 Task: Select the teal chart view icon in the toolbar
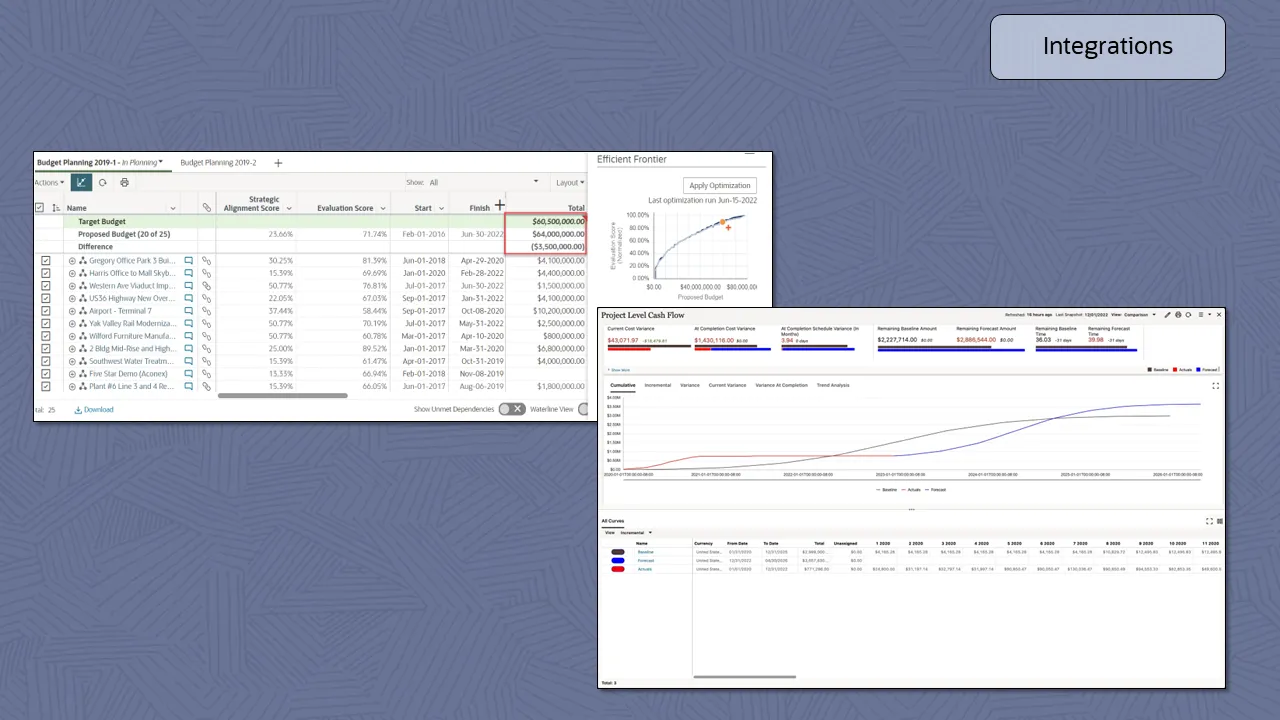(x=82, y=182)
